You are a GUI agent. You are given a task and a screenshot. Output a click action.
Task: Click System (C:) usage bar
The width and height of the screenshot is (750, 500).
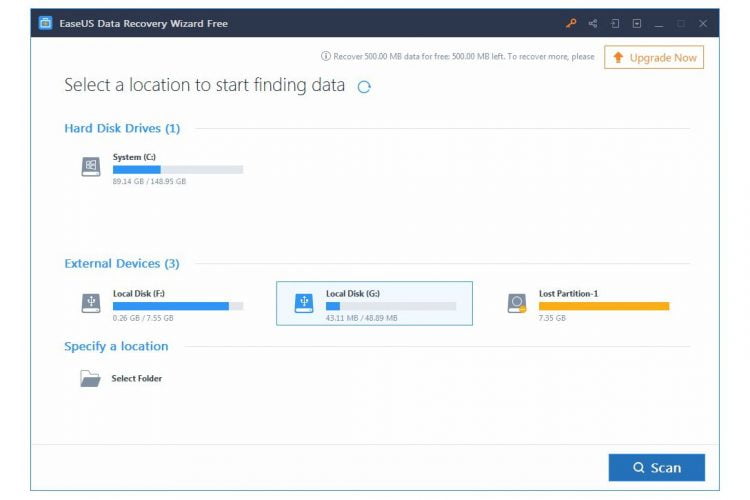click(x=178, y=169)
